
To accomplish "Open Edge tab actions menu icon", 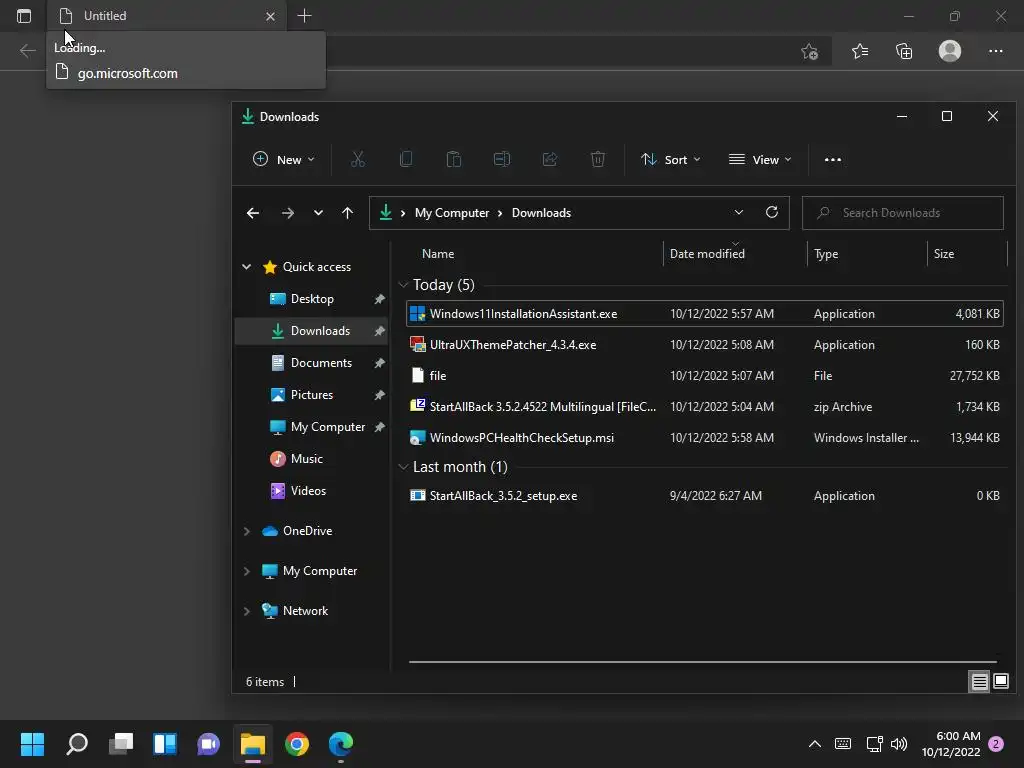I will 24,16.
